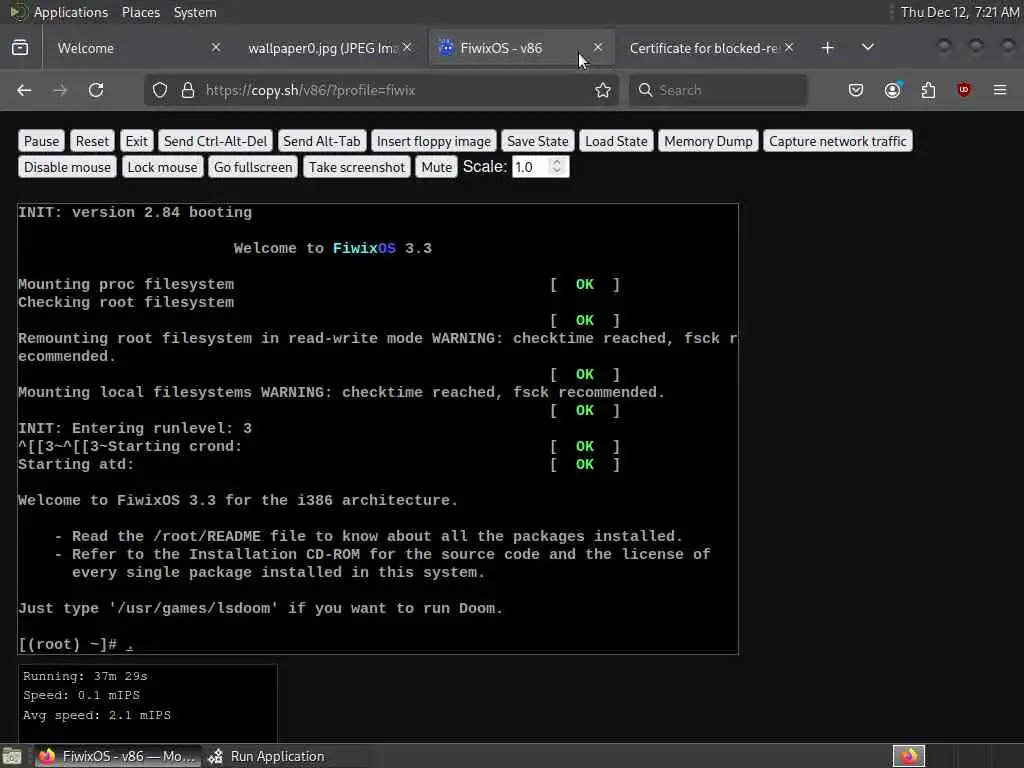Open the Firefox hamburger menu

pyautogui.click(x=1000, y=90)
